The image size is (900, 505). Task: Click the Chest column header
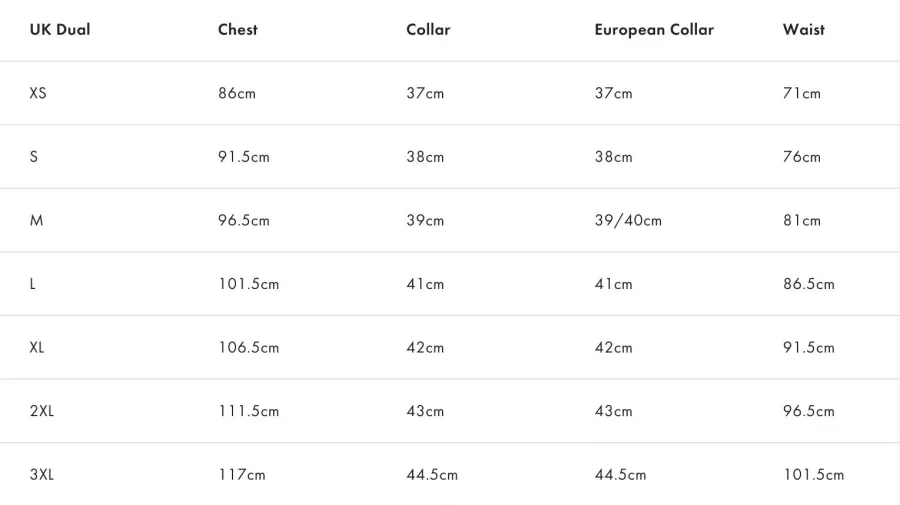click(238, 30)
